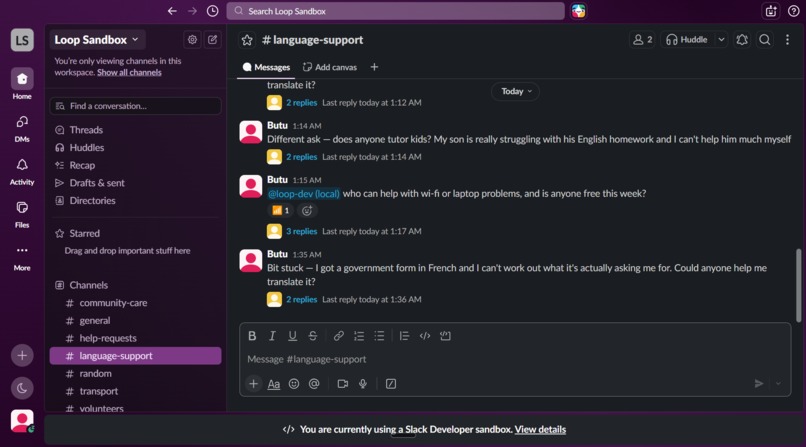Switch to the Messages tab
The image size is (806, 447).
[x=266, y=67]
